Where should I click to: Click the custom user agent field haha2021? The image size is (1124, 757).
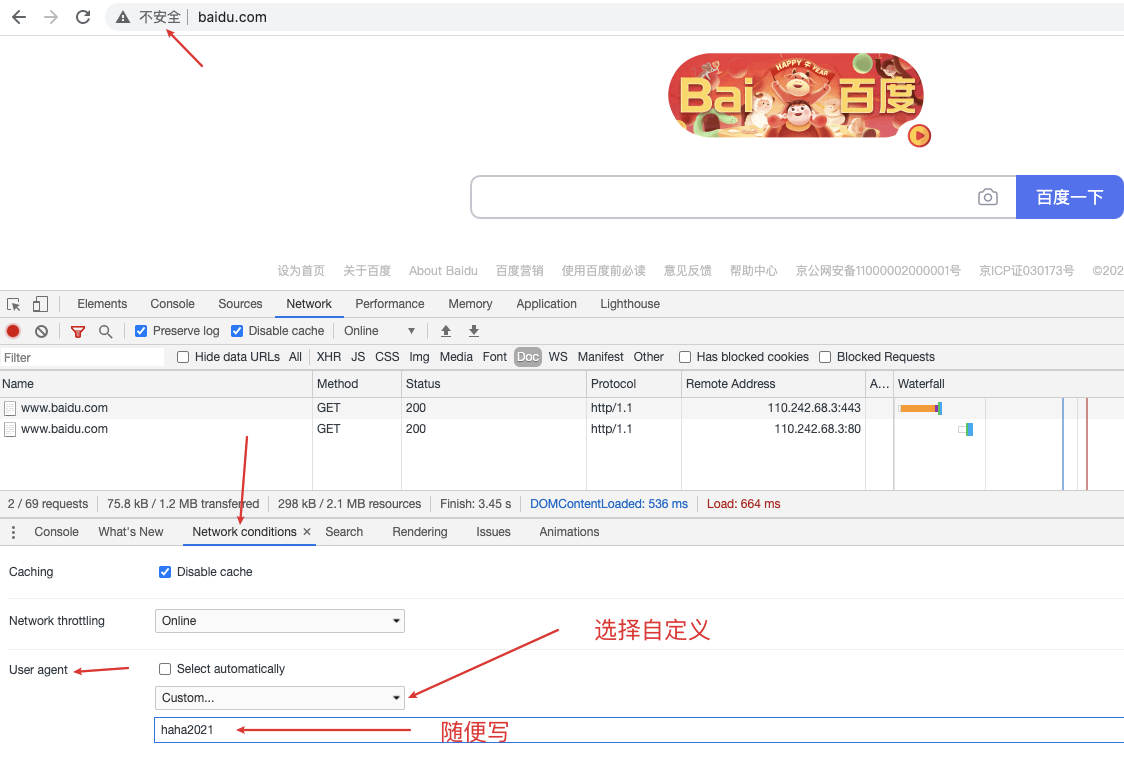(x=638, y=730)
